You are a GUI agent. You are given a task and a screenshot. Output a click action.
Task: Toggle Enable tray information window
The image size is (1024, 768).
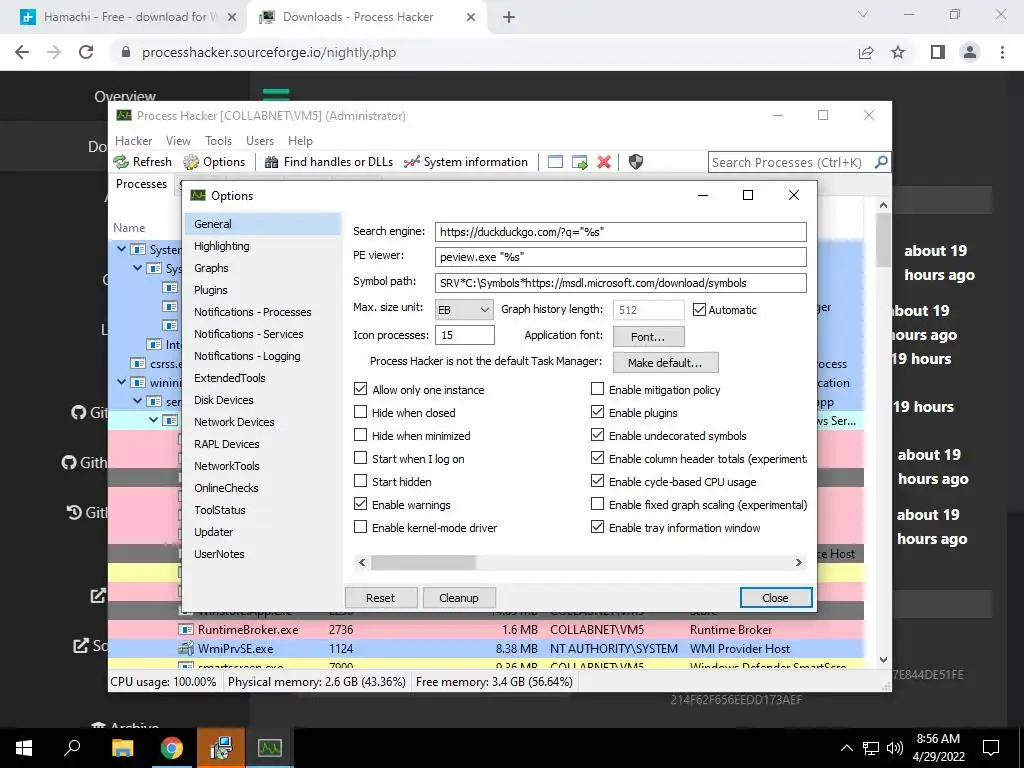(x=598, y=527)
